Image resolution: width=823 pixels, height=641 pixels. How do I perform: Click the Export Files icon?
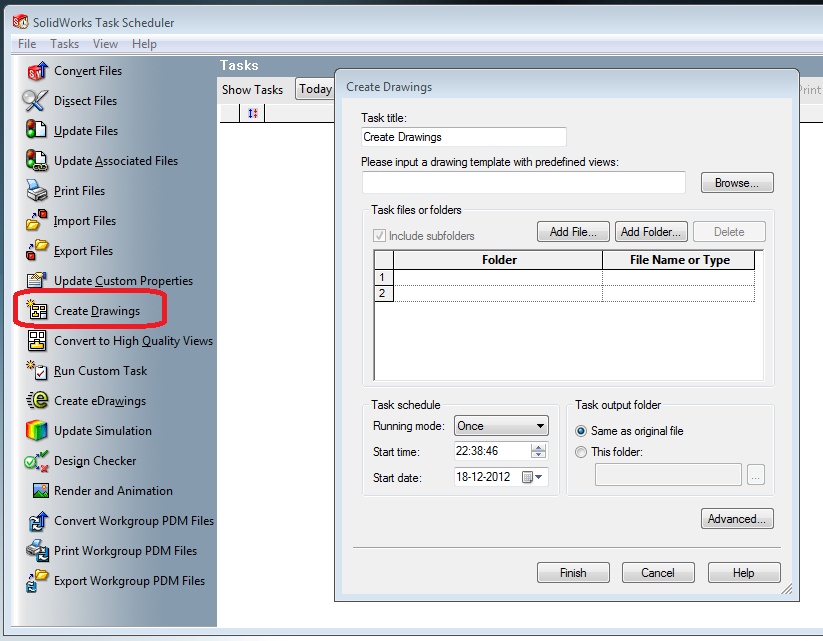(x=36, y=250)
